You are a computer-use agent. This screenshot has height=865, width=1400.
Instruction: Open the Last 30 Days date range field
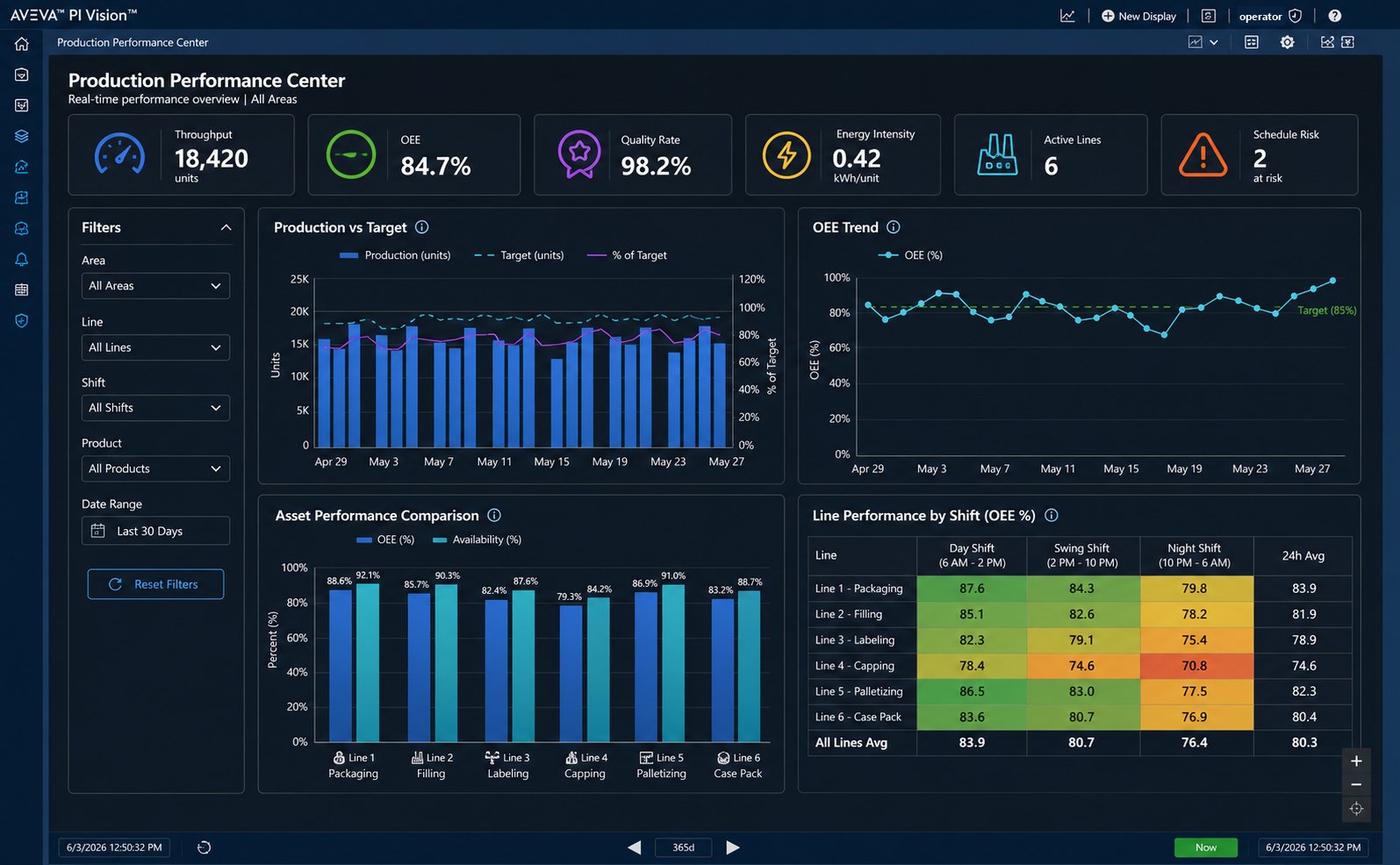point(155,531)
